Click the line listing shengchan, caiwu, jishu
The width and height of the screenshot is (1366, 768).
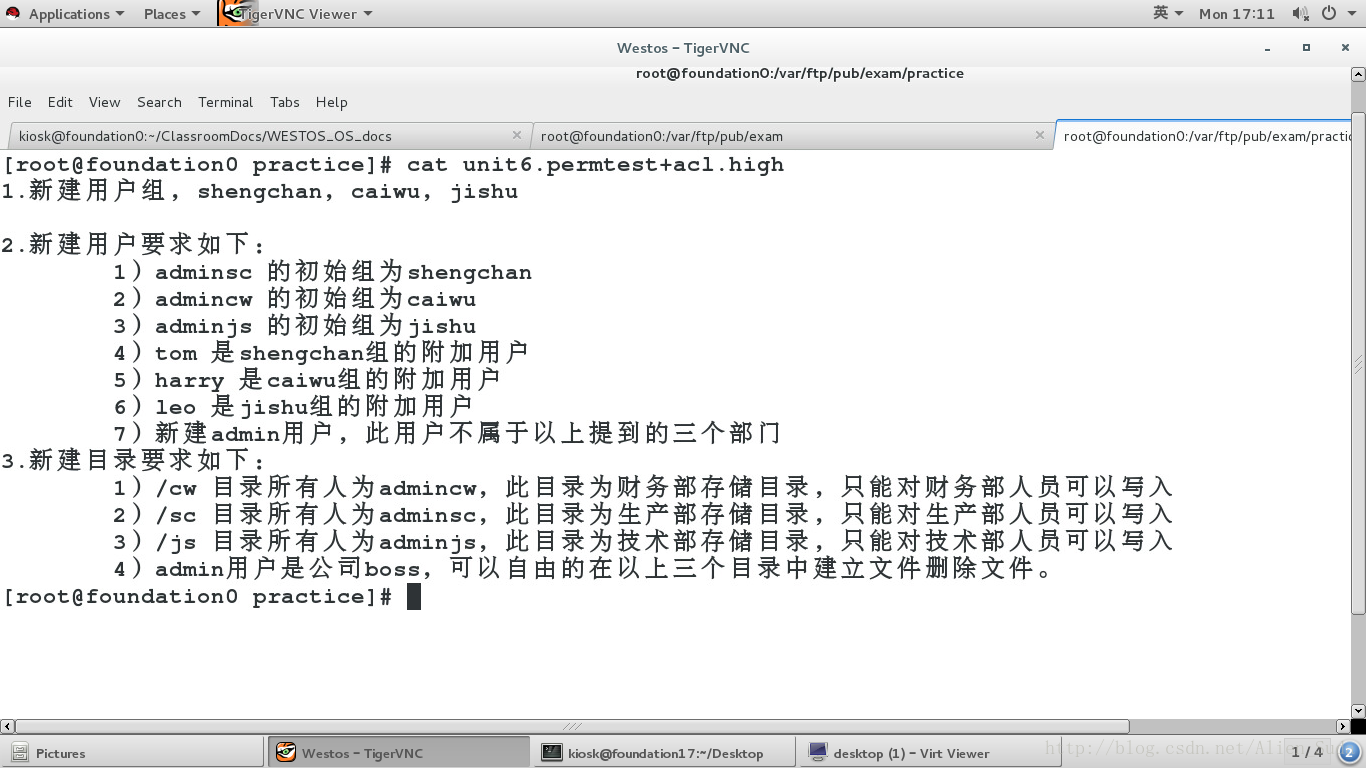(x=260, y=191)
